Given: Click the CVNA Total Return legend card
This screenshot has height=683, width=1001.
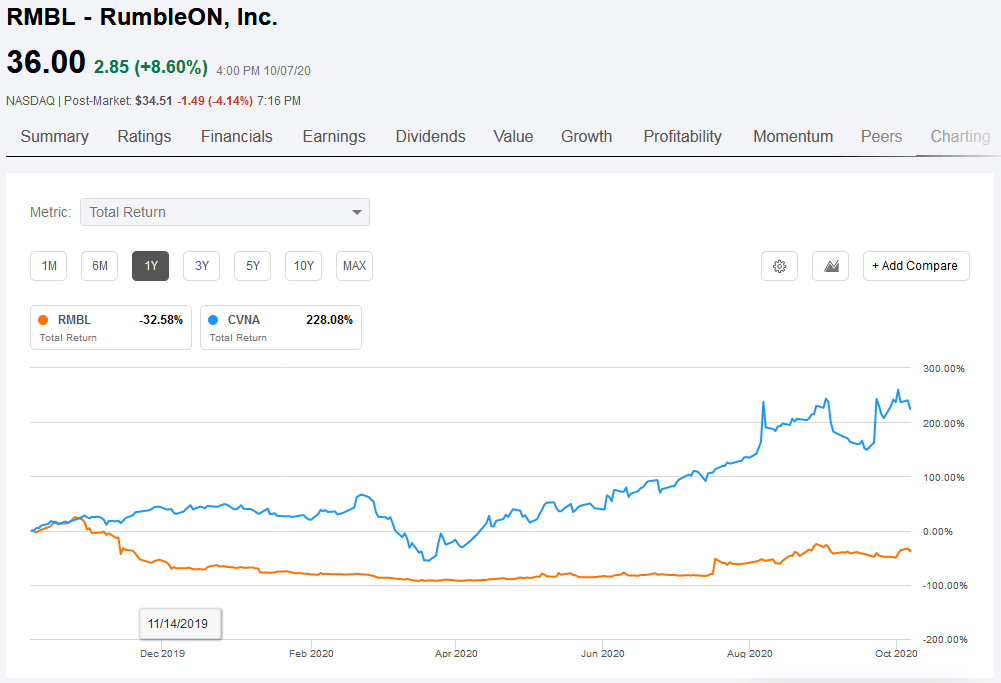Looking at the screenshot, I should pyautogui.click(x=281, y=327).
